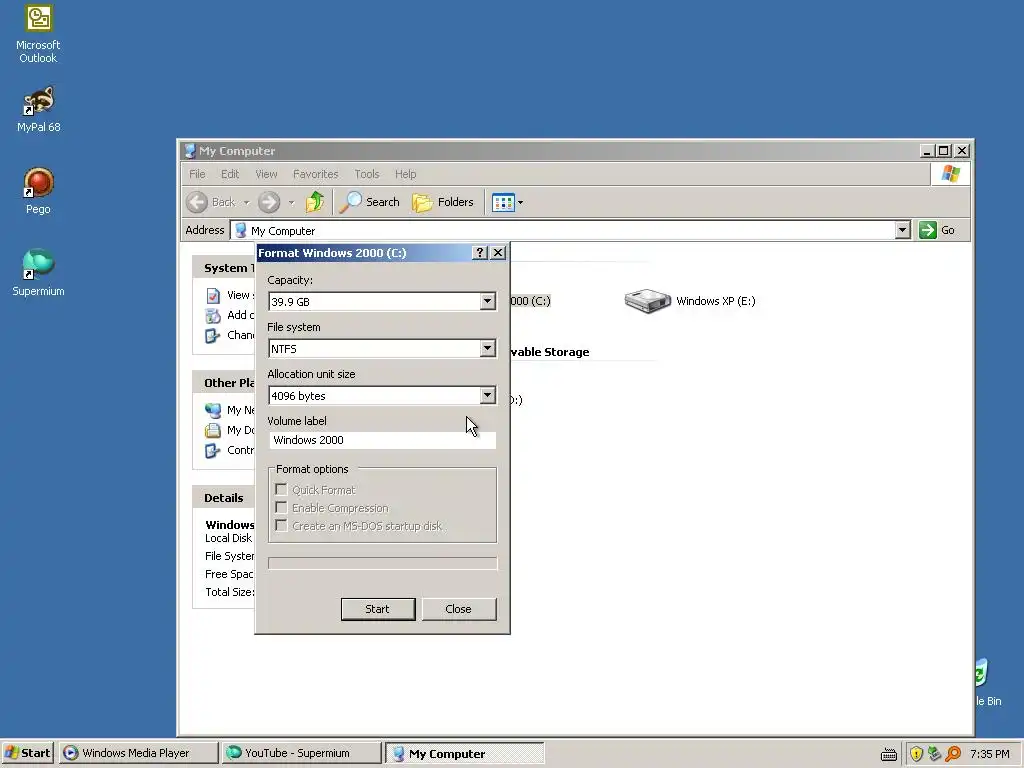Screen dimensions: 1024x768
Task: Switch to Windows Media Player taskbar button
Action: point(138,753)
